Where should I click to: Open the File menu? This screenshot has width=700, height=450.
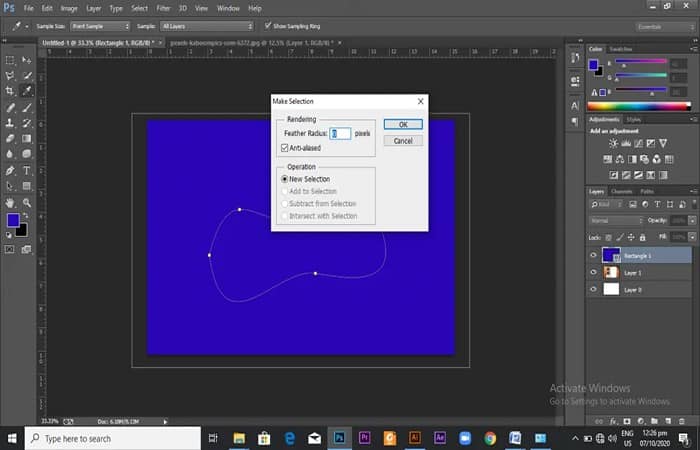click(x=29, y=8)
